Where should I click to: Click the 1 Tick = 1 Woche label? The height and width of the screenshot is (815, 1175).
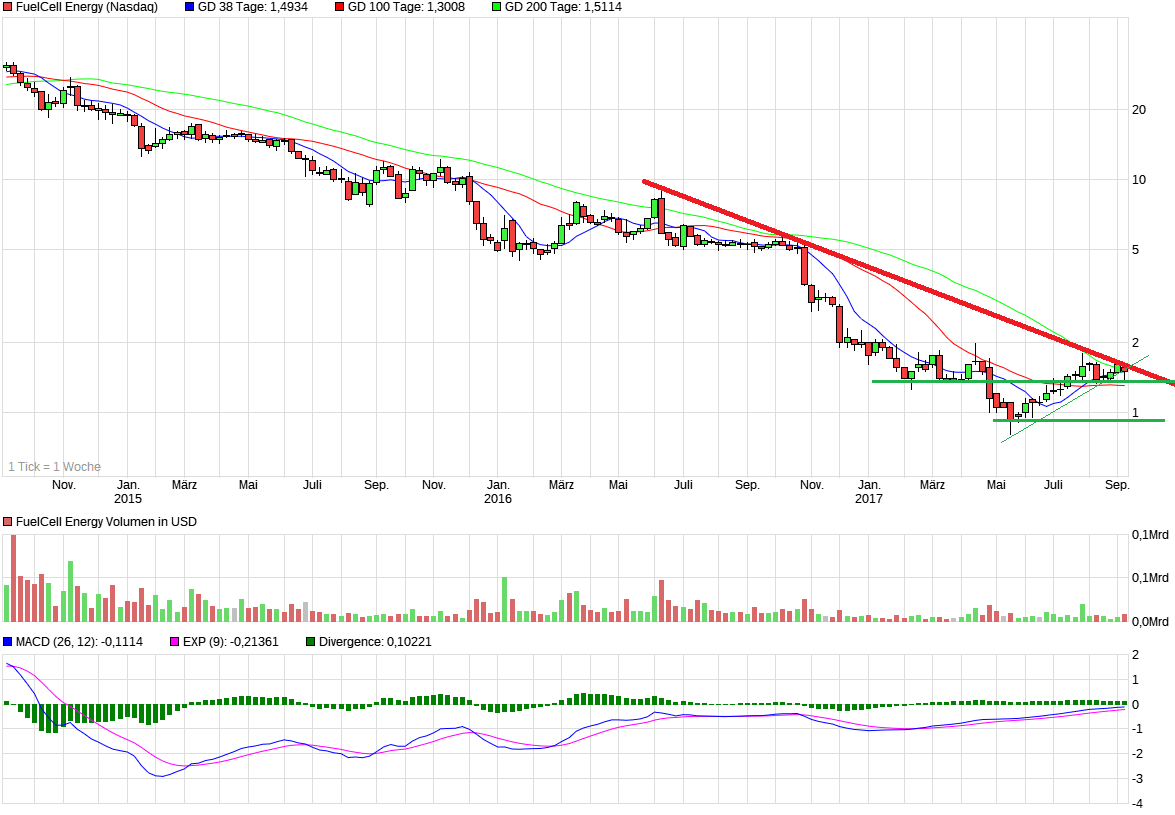tap(55, 466)
